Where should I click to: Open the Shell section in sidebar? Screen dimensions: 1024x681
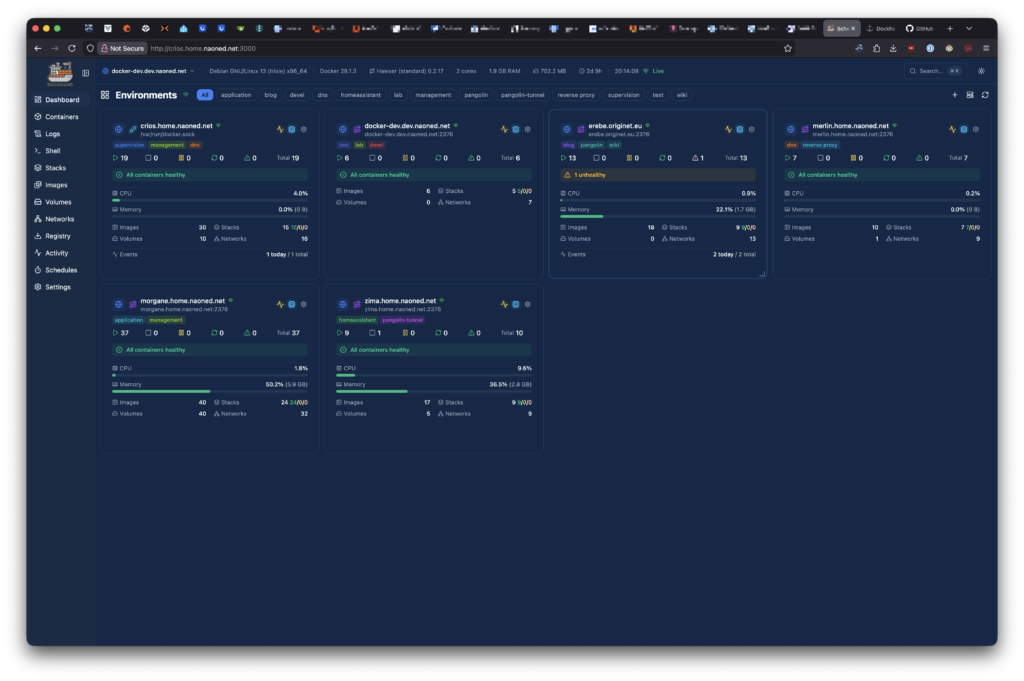53,151
